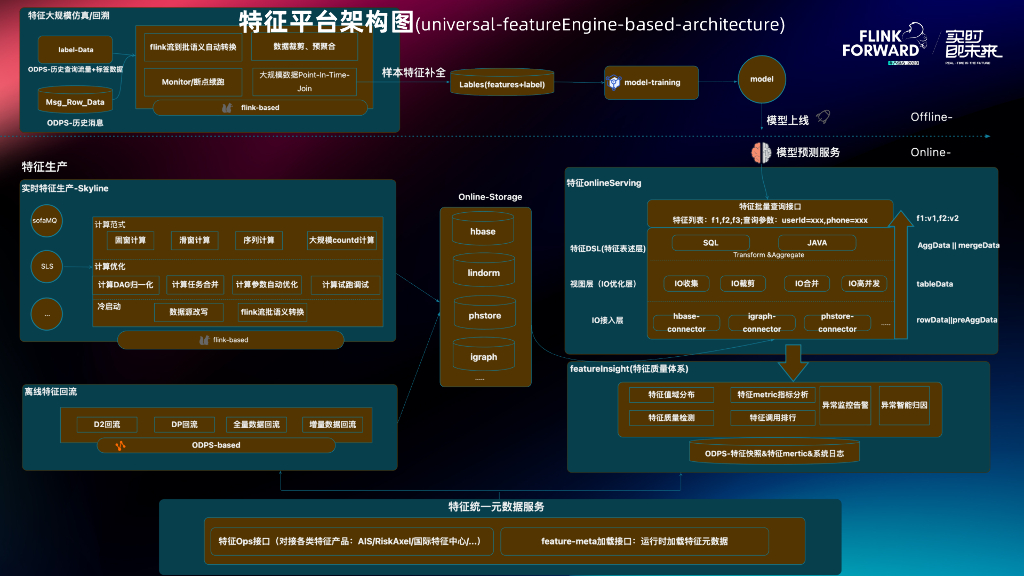
Task: Select the ODPS-特征快照 log cylinder
Action: pos(775,452)
